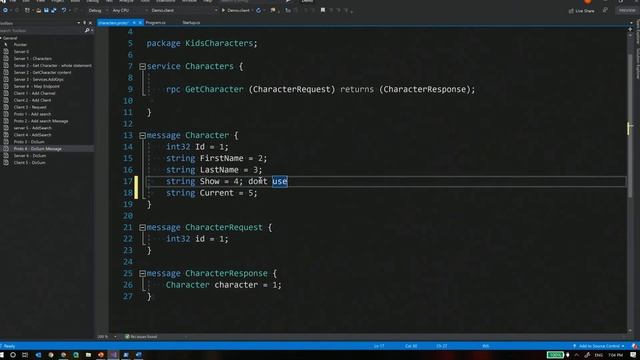
Task: Click icon of 'Server 0' toolbox item
Action: 6,51
